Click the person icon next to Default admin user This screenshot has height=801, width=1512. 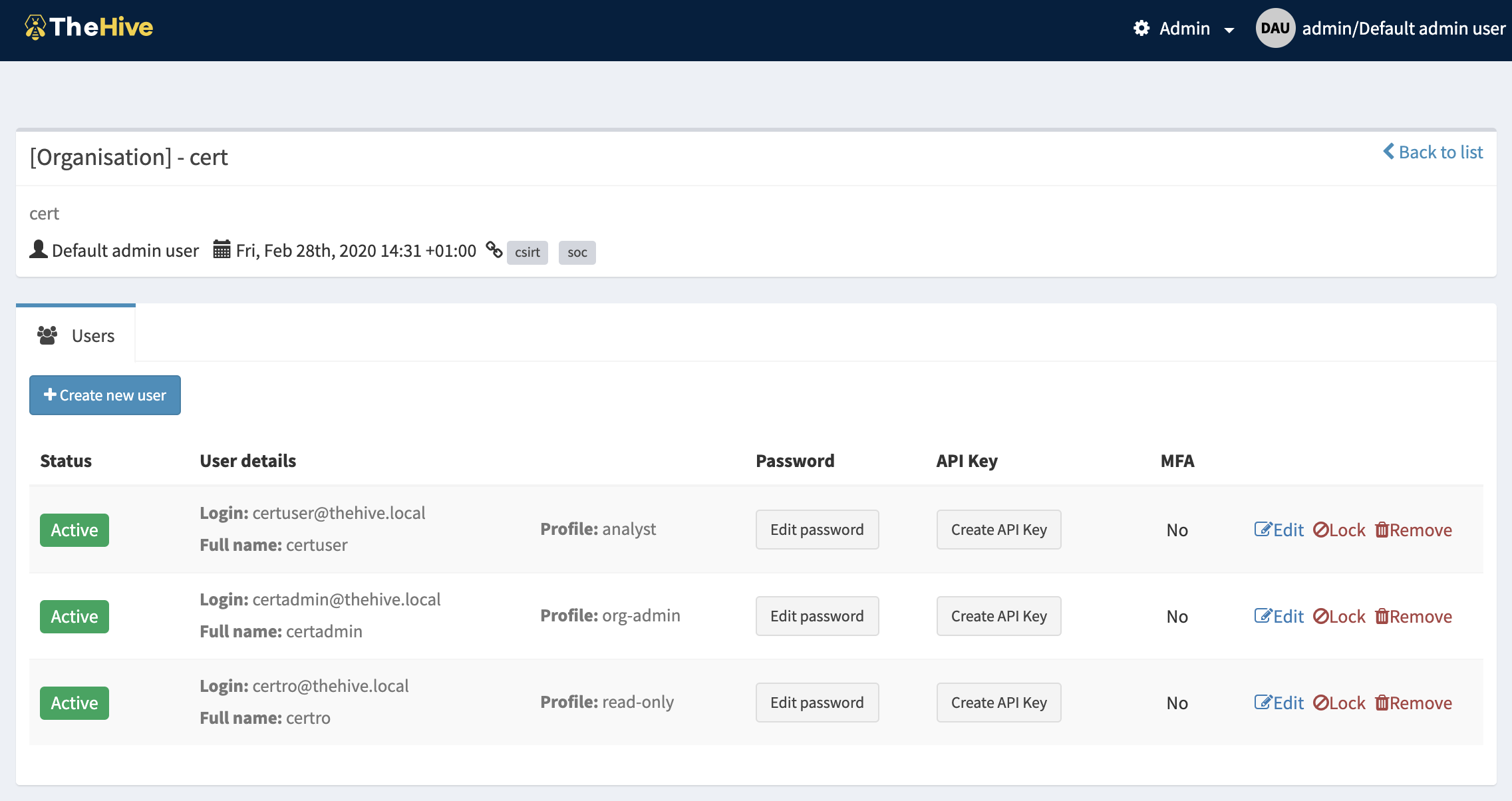[x=37, y=250]
